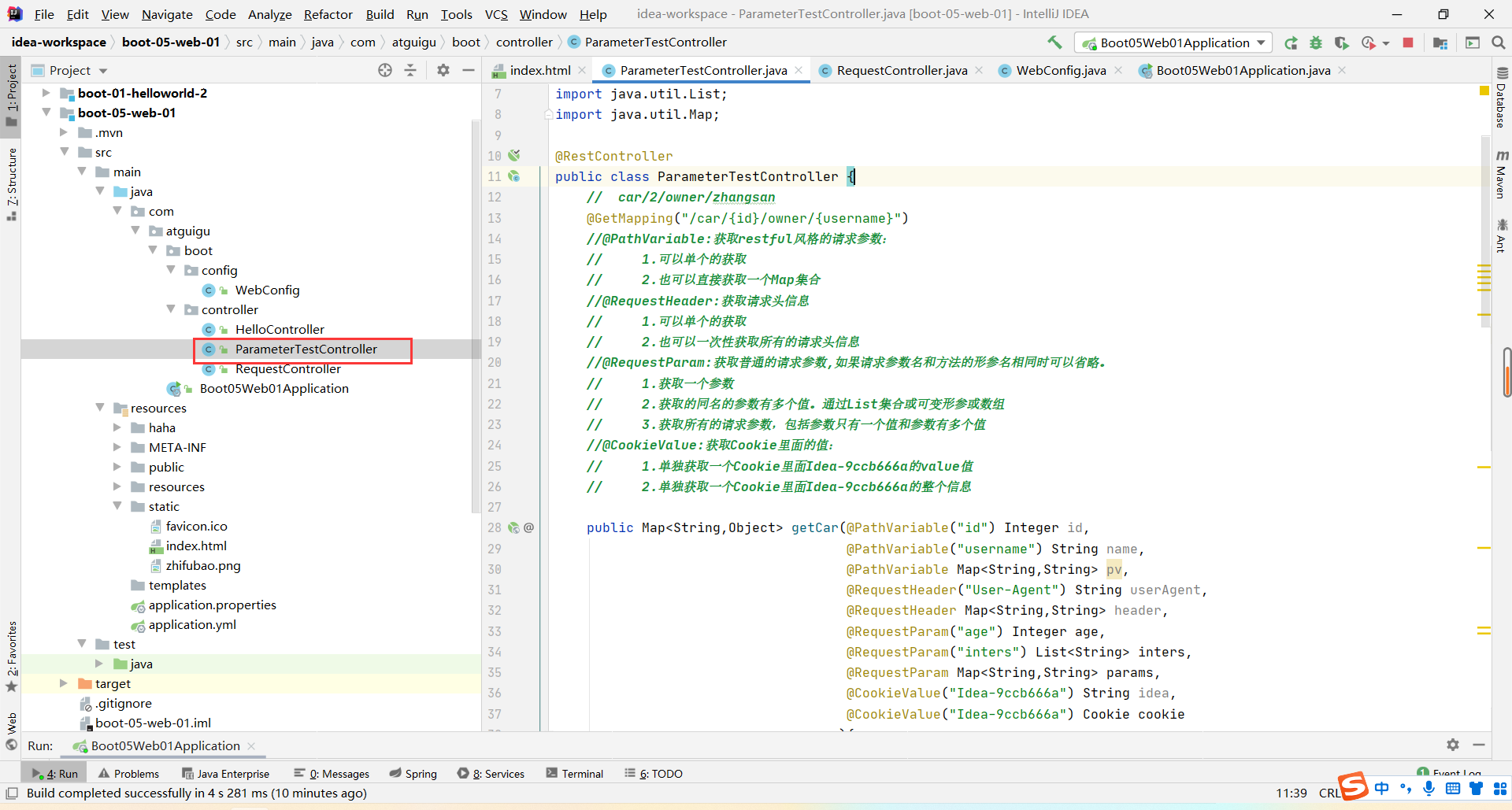The width and height of the screenshot is (1512, 810).
Task: Open the Refactor menu
Action: click(328, 14)
